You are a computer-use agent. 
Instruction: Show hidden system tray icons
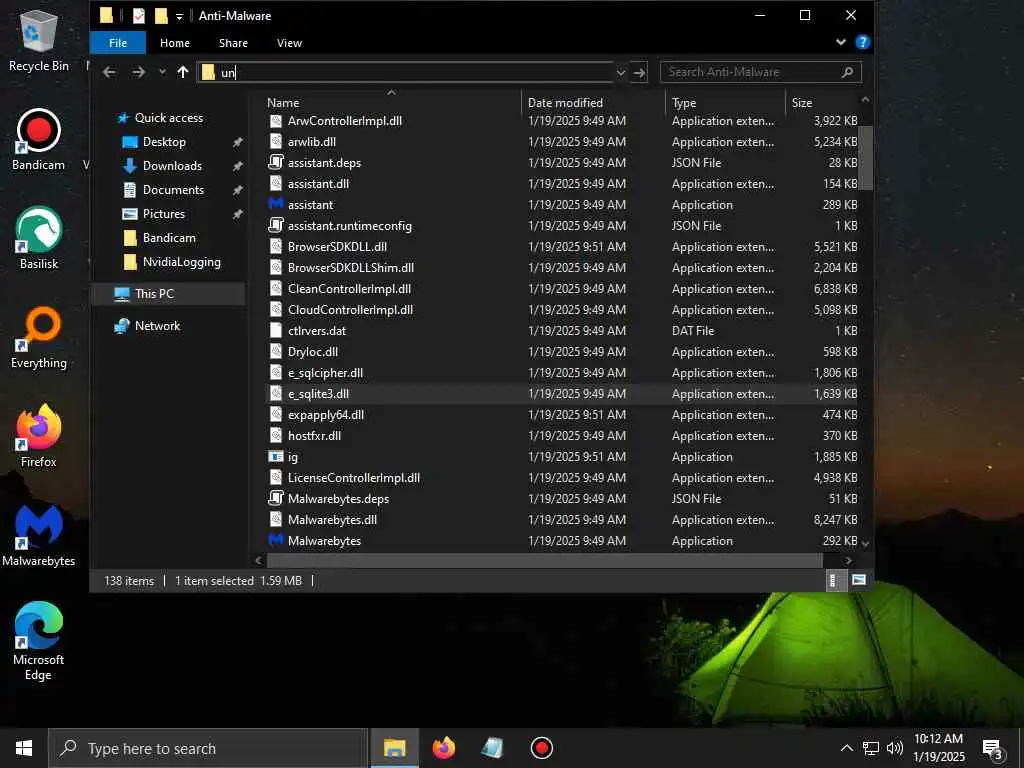(846, 748)
